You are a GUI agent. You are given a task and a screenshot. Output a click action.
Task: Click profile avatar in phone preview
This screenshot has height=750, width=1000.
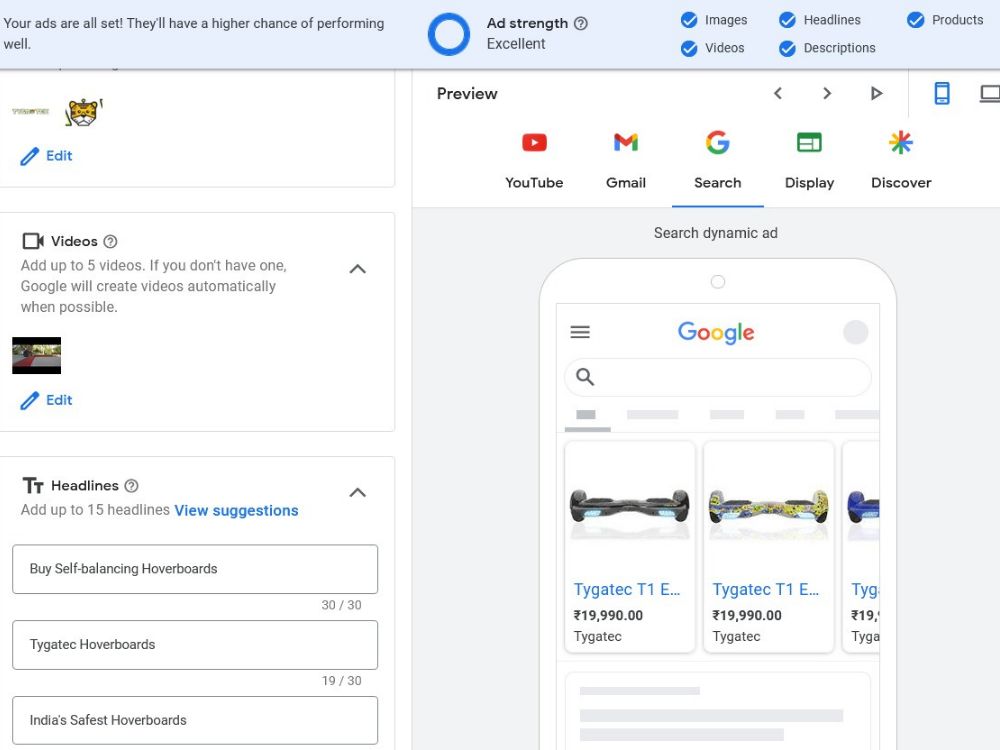click(x=855, y=332)
